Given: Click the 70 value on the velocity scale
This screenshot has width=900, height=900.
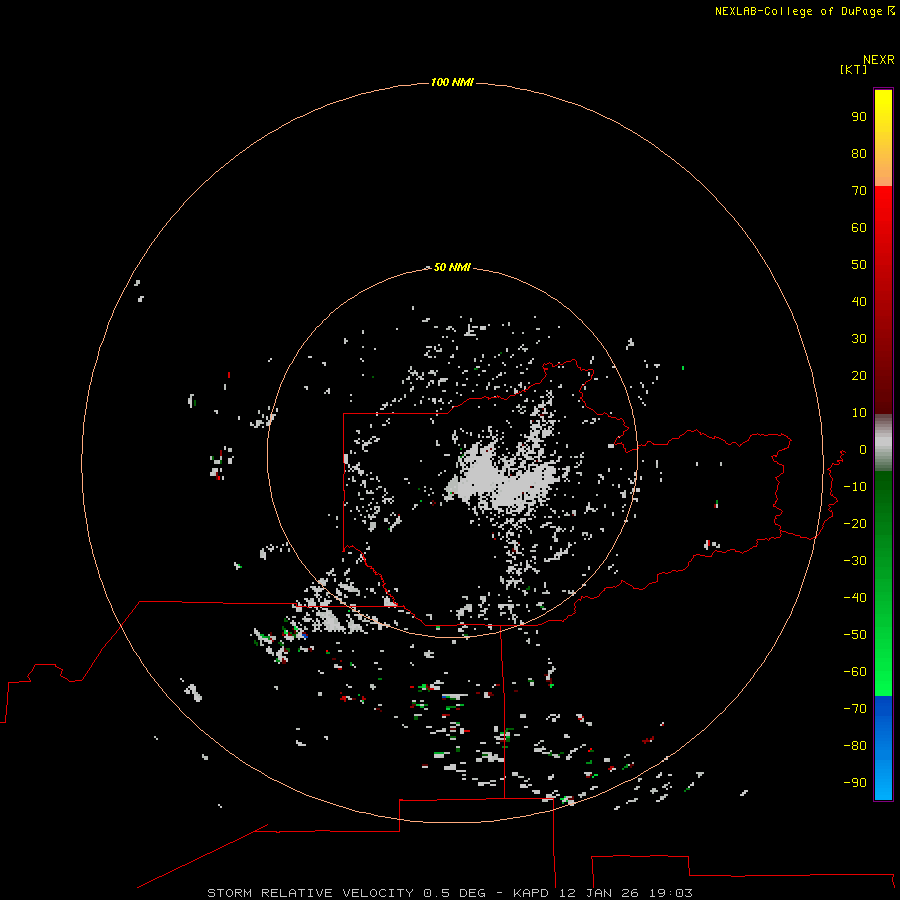Looking at the screenshot, I should coord(859,191).
